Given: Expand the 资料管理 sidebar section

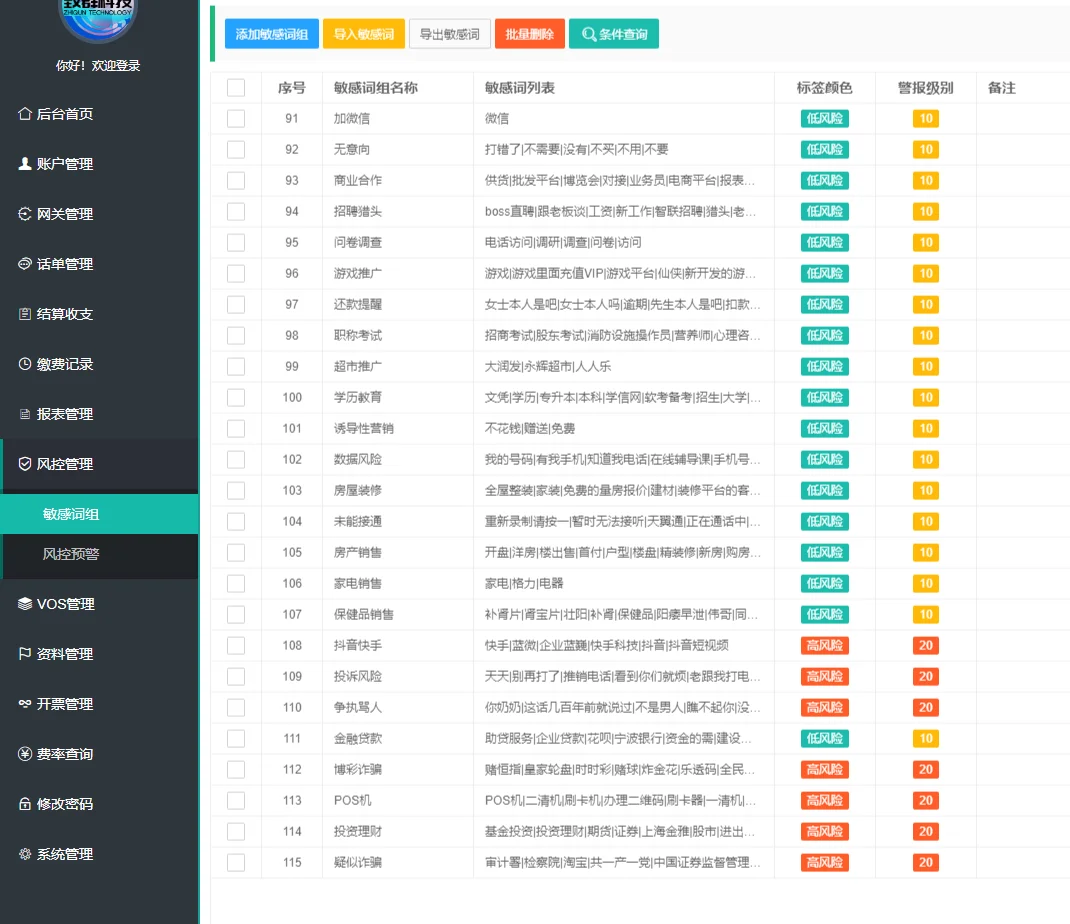Looking at the screenshot, I should pos(99,654).
